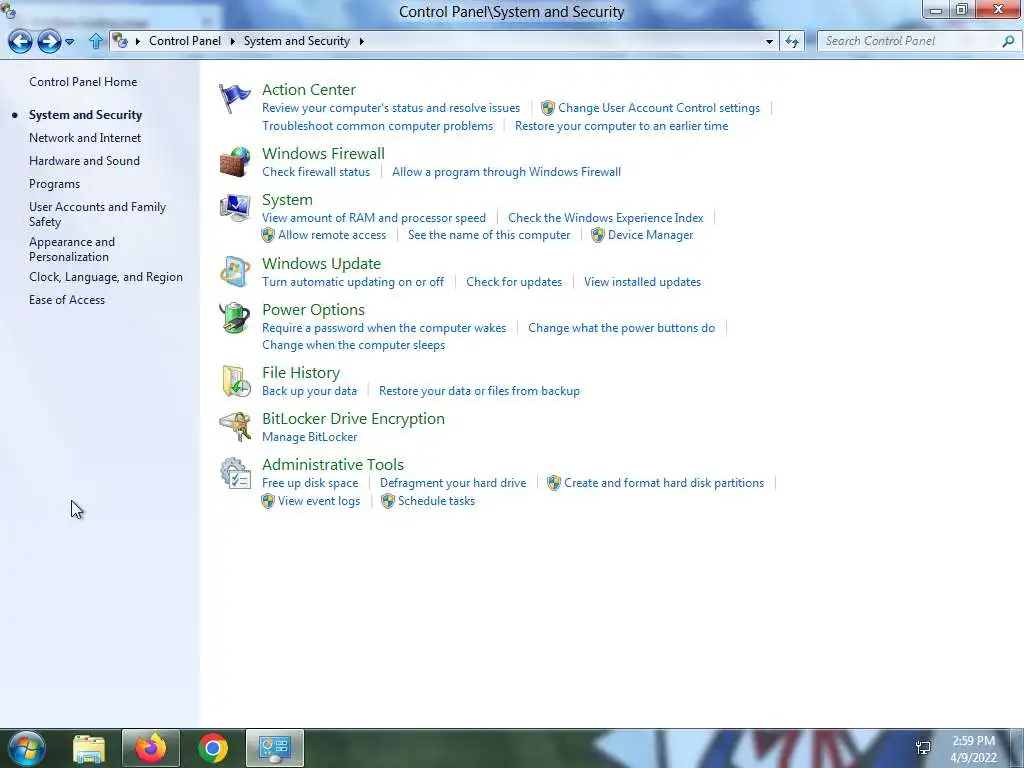Open the recent pages dropdown arrow
1024x768 pixels.
point(69,41)
